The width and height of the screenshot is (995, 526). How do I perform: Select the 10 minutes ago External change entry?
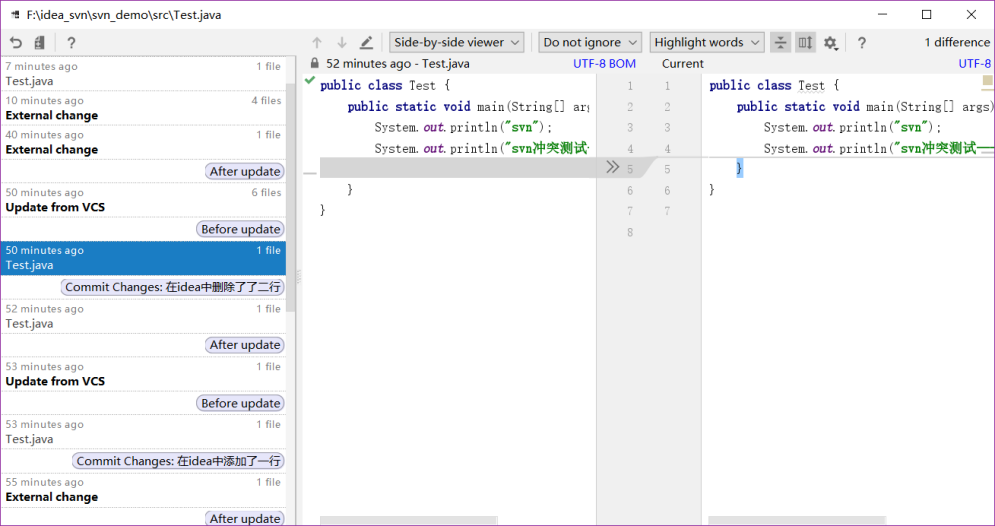[143, 108]
